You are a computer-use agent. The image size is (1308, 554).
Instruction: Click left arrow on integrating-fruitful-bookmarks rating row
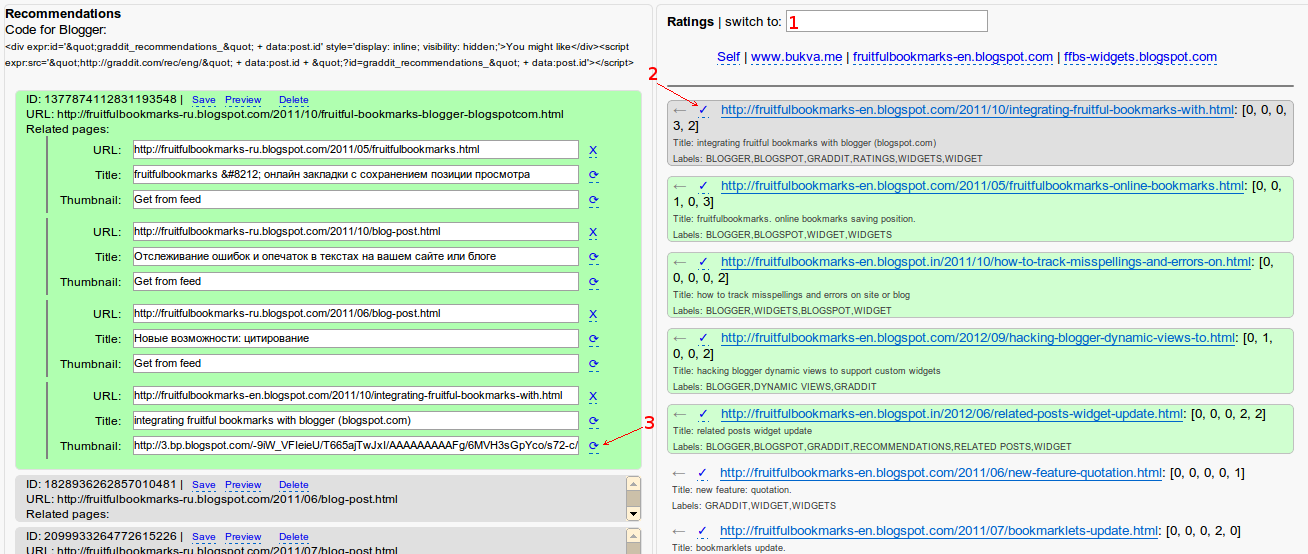680,110
